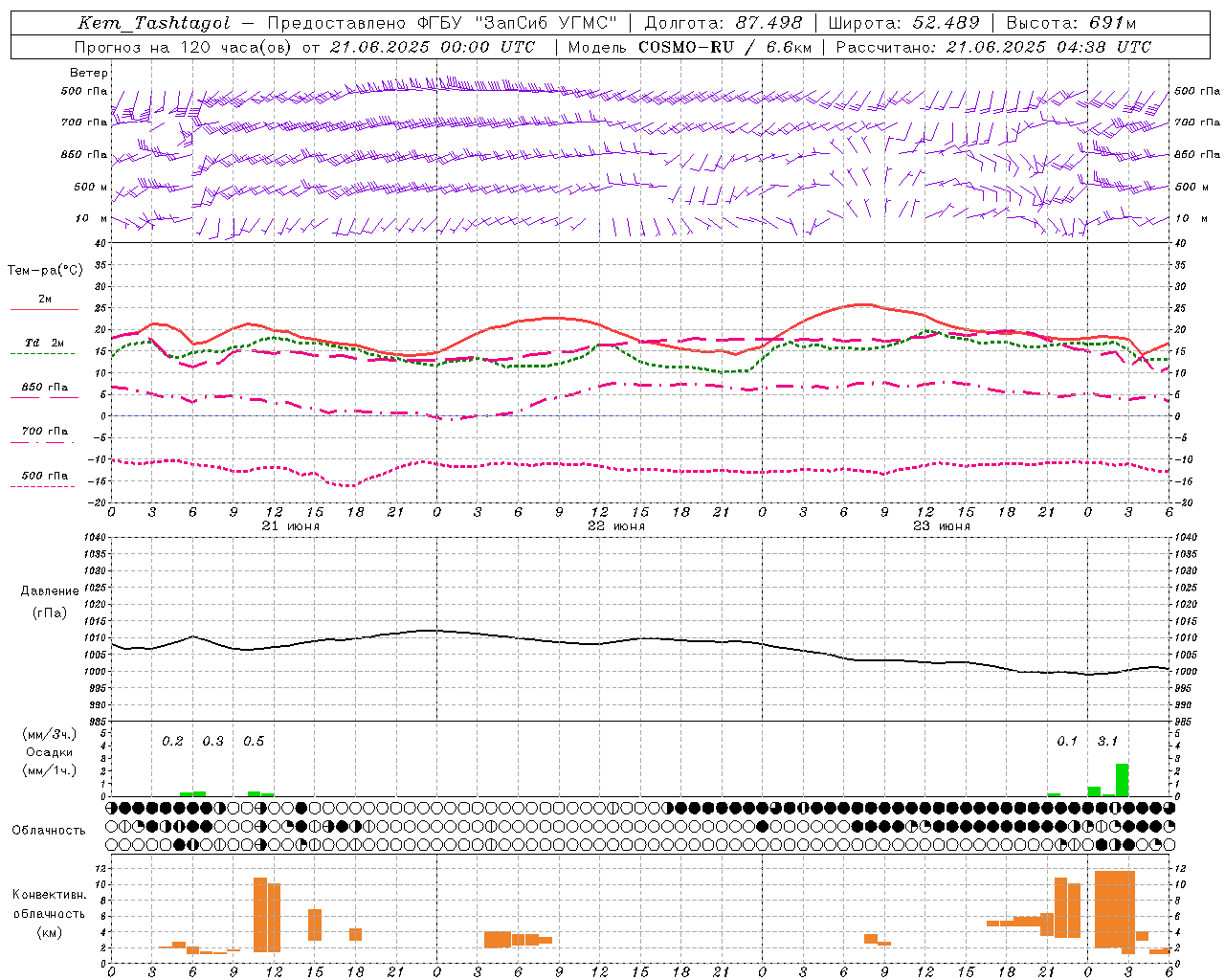Select the Td 2м dew point legend entry
Image resolution: width=1225 pixels, height=980 pixels.
point(44,343)
